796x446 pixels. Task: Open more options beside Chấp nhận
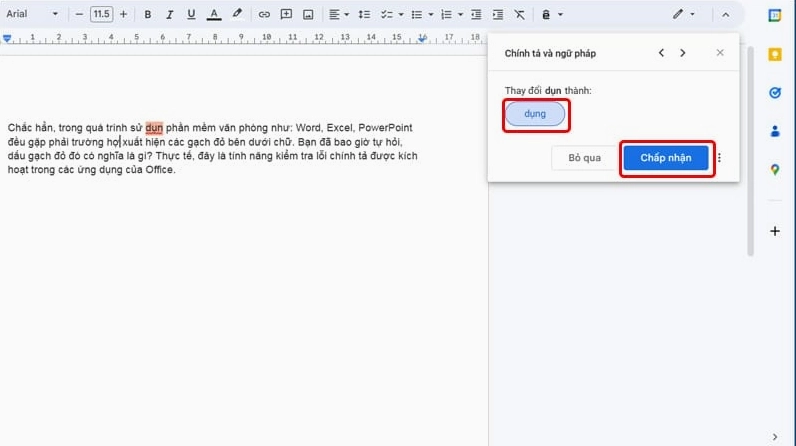pos(719,158)
